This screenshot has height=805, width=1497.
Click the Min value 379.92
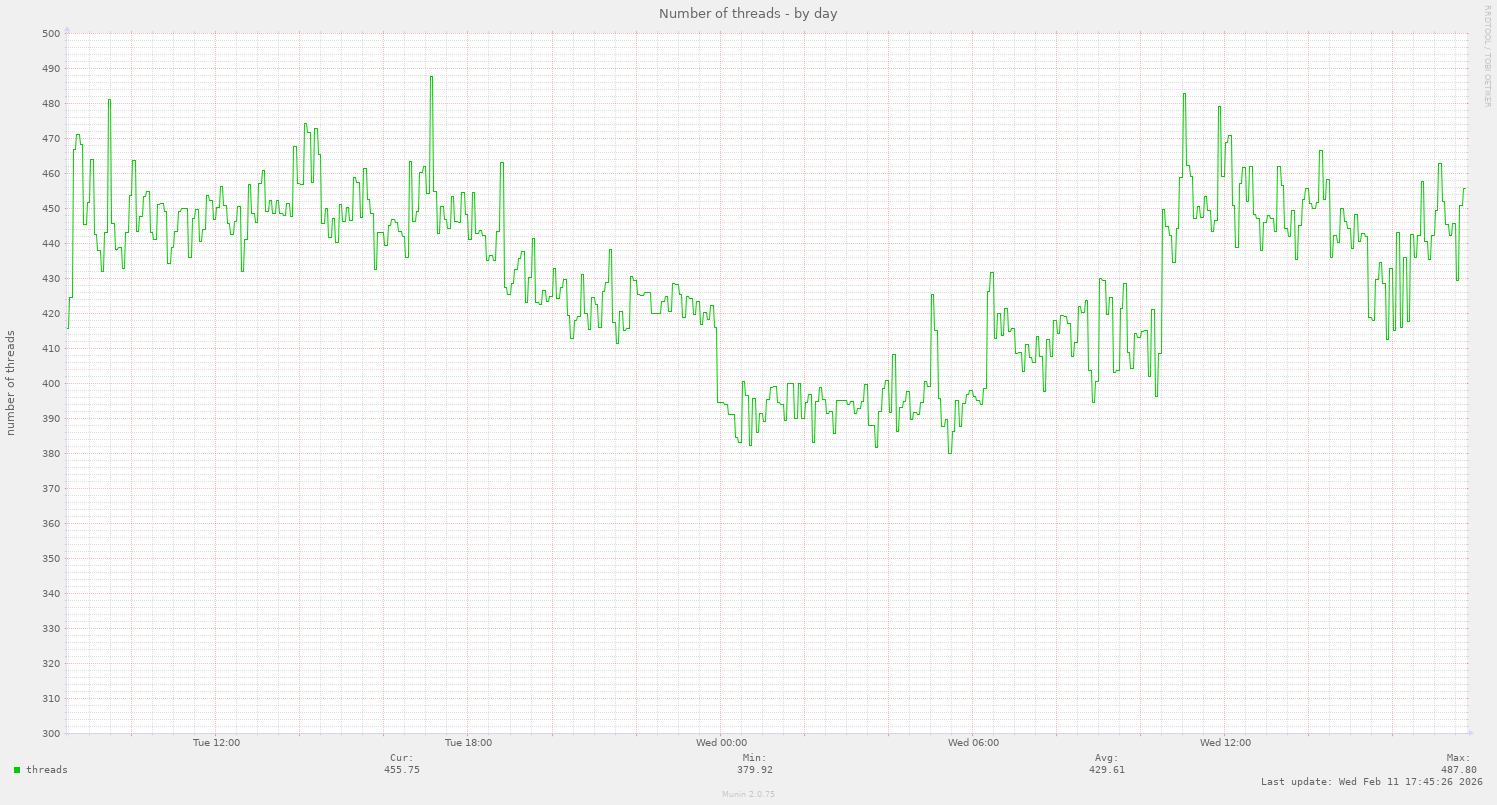pyautogui.click(x=755, y=770)
